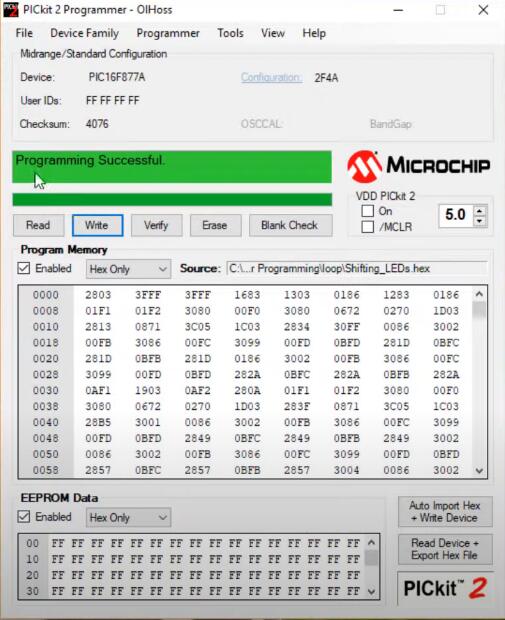Click device name PIC16F877A
Viewport: 505px width, 620px height.
tap(117, 77)
